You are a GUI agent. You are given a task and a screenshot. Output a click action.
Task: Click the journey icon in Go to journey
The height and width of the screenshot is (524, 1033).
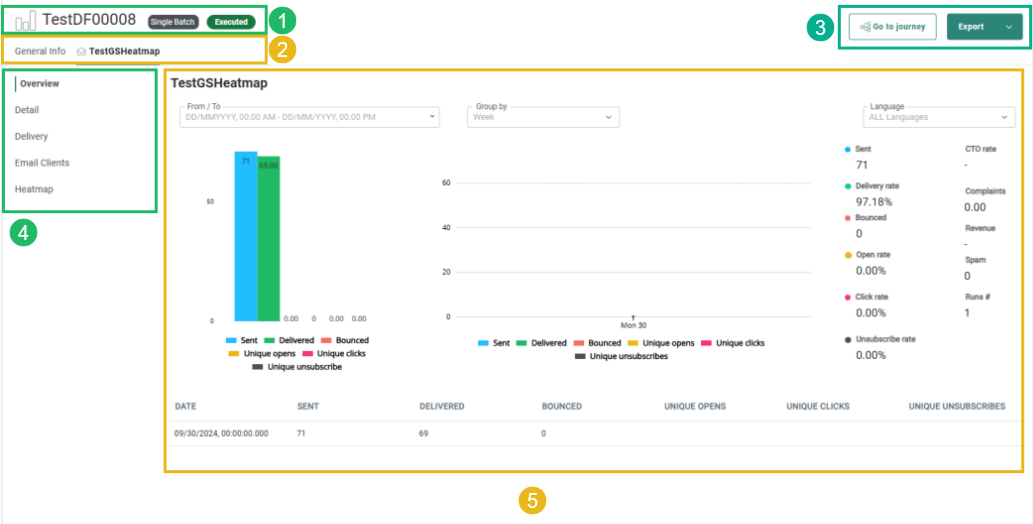click(x=864, y=27)
